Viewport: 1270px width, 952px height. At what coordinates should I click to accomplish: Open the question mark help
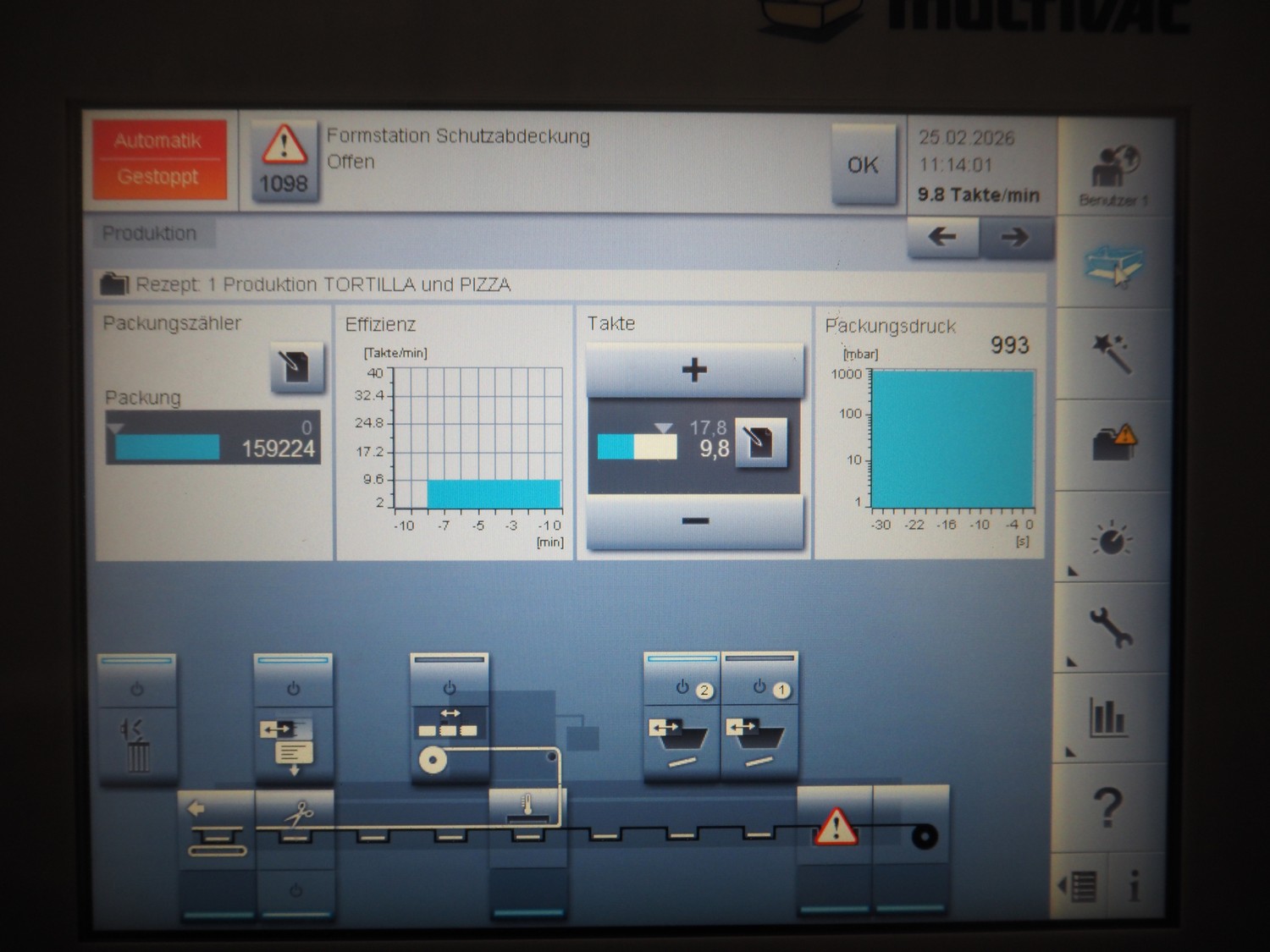[x=1109, y=808]
